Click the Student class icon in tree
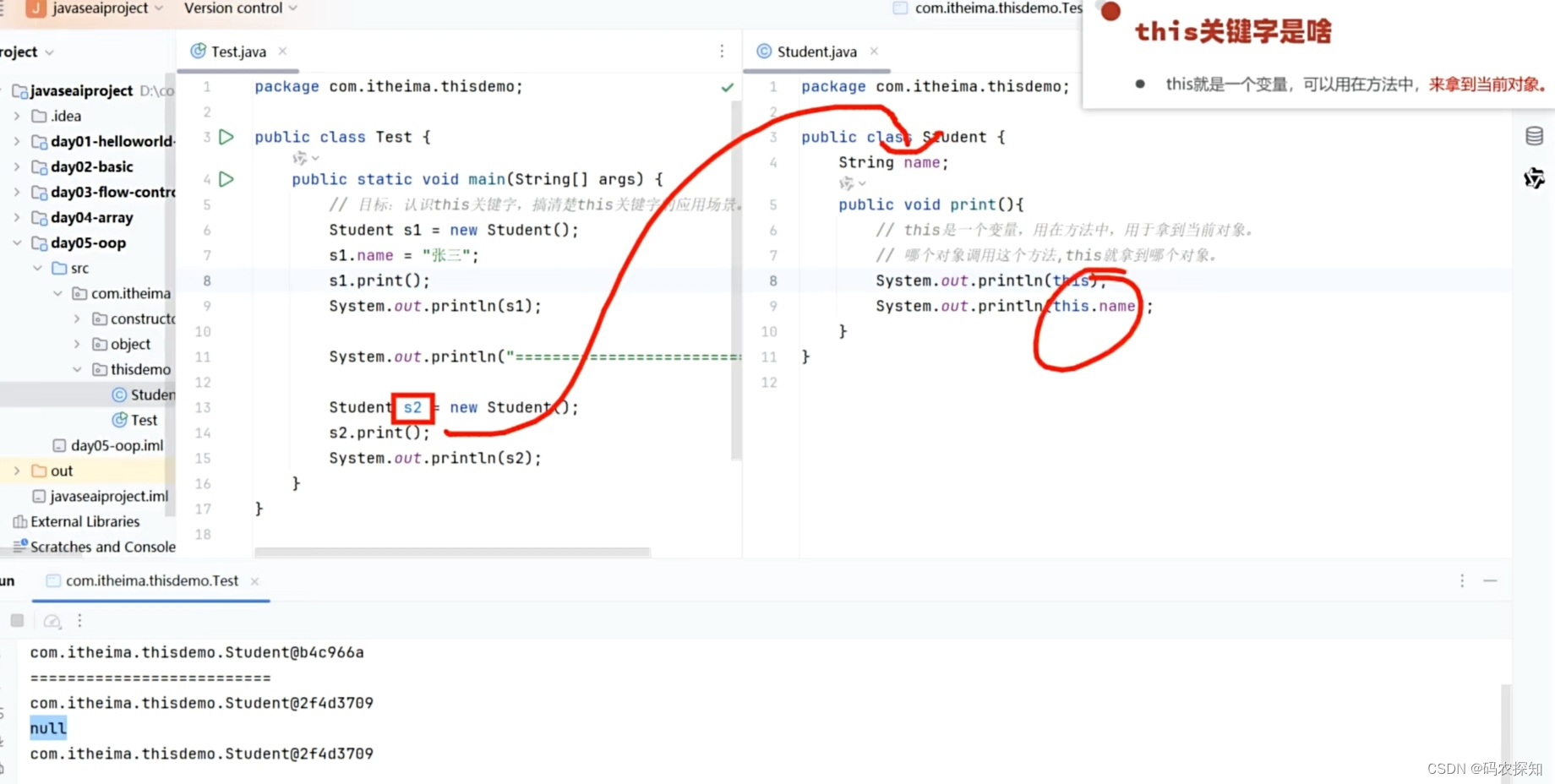The width and height of the screenshot is (1555, 784). [119, 395]
